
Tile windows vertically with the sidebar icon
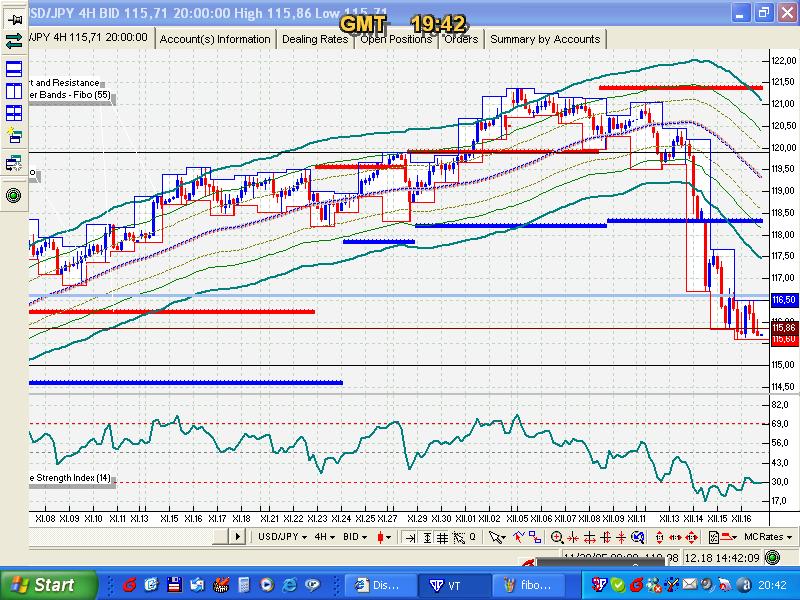(x=14, y=91)
